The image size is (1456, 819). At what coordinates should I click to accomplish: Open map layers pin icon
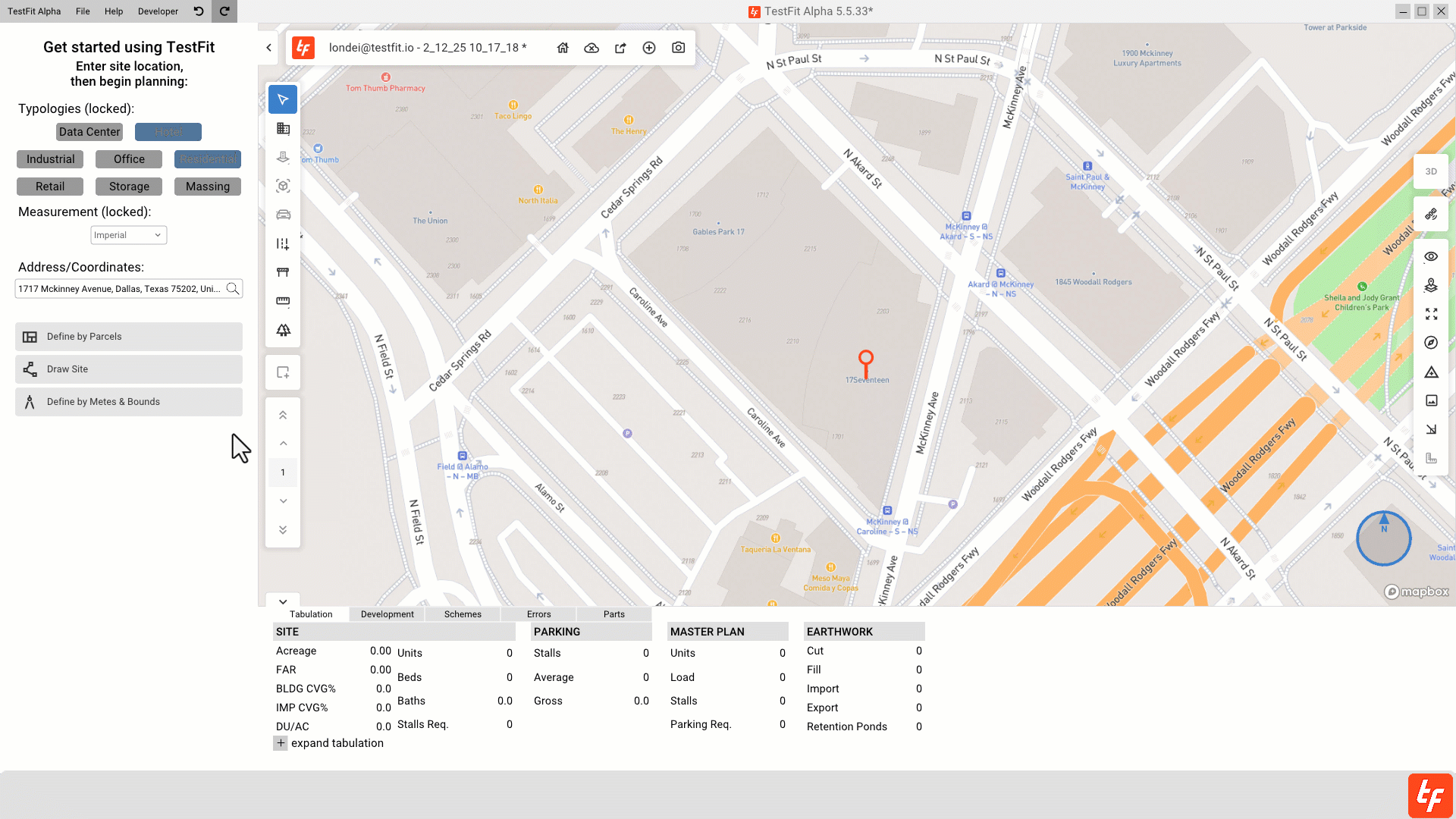(x=1431, y=285)
